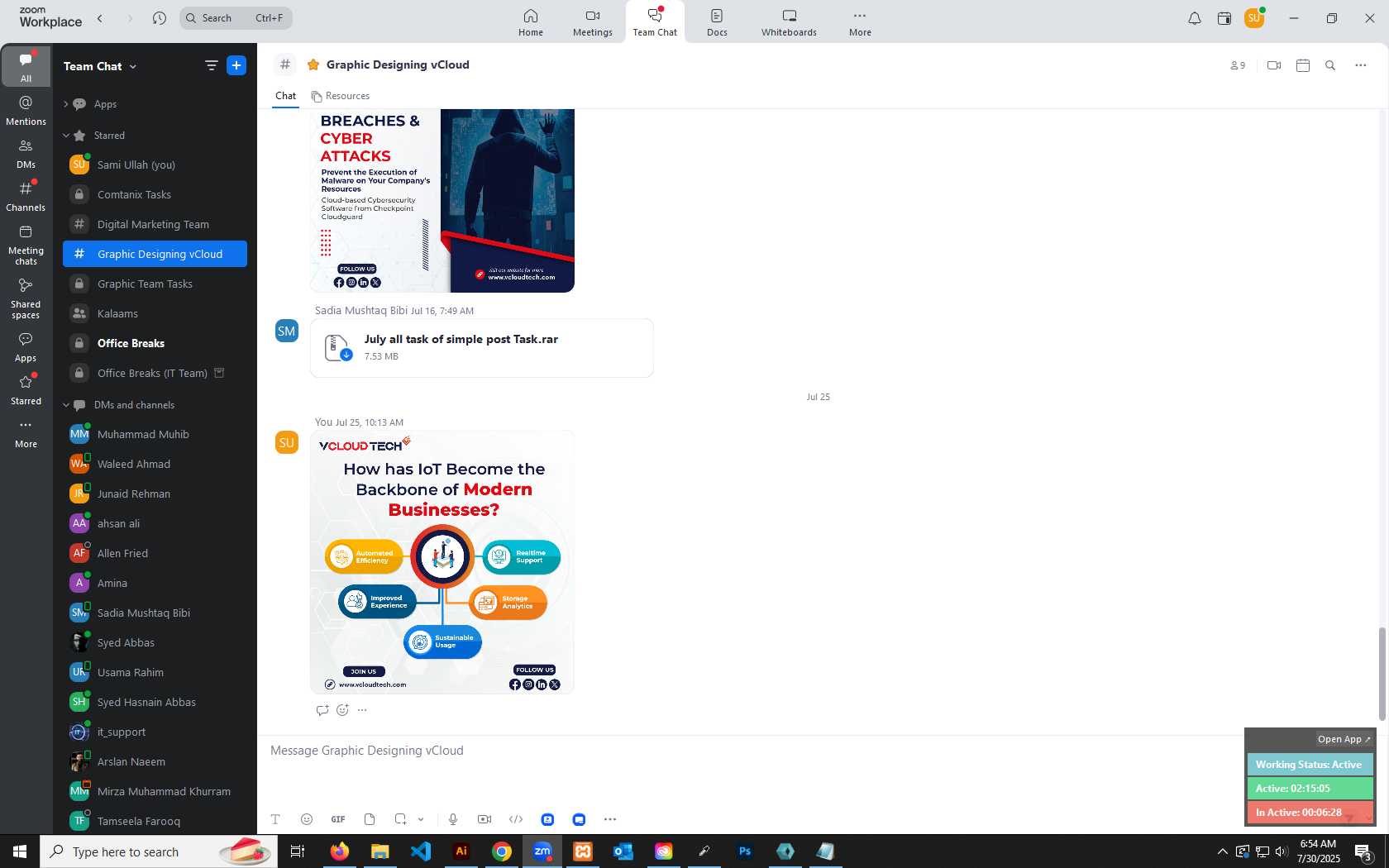The height and width of the screenshot is (868, 1389).
Task: Open channel more options in the header
Action: 1361,65
